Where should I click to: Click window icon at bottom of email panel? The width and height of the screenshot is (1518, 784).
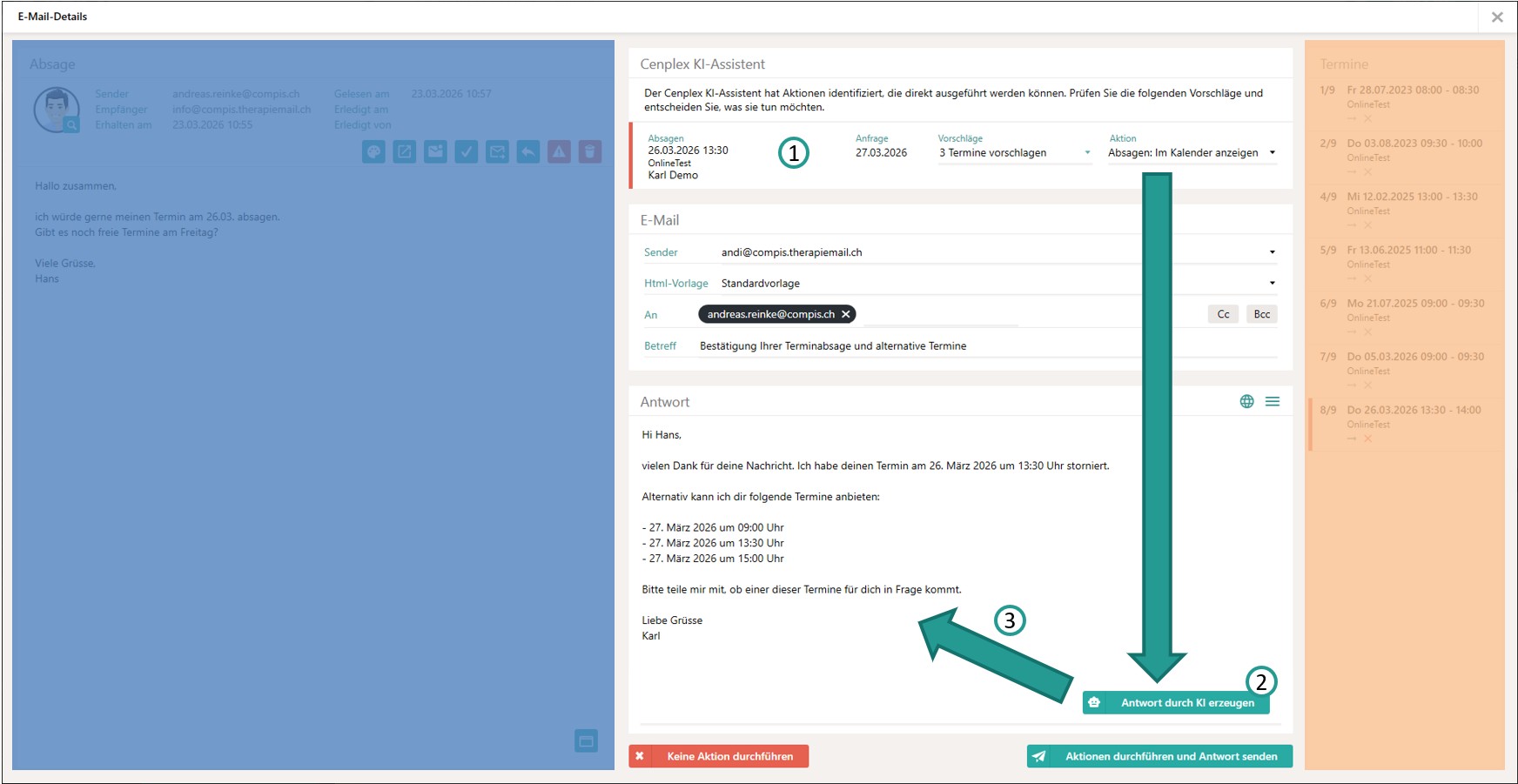pyautogui.click(x=586, y=740)
